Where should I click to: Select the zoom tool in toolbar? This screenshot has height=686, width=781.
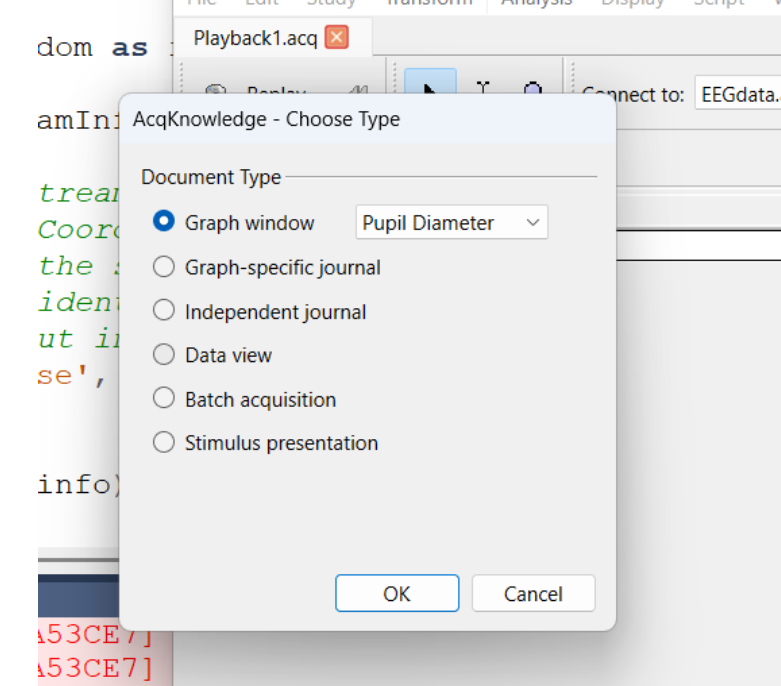click(x=533, y=87)
